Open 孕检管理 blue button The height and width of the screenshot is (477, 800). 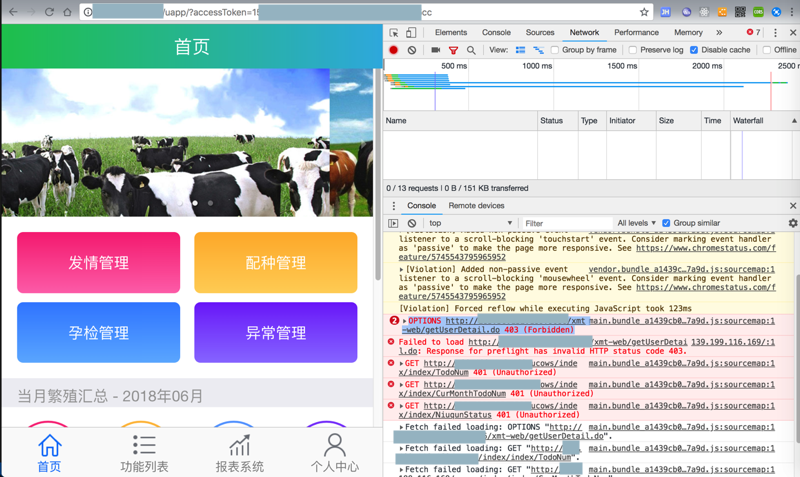[x=98, y=333]
